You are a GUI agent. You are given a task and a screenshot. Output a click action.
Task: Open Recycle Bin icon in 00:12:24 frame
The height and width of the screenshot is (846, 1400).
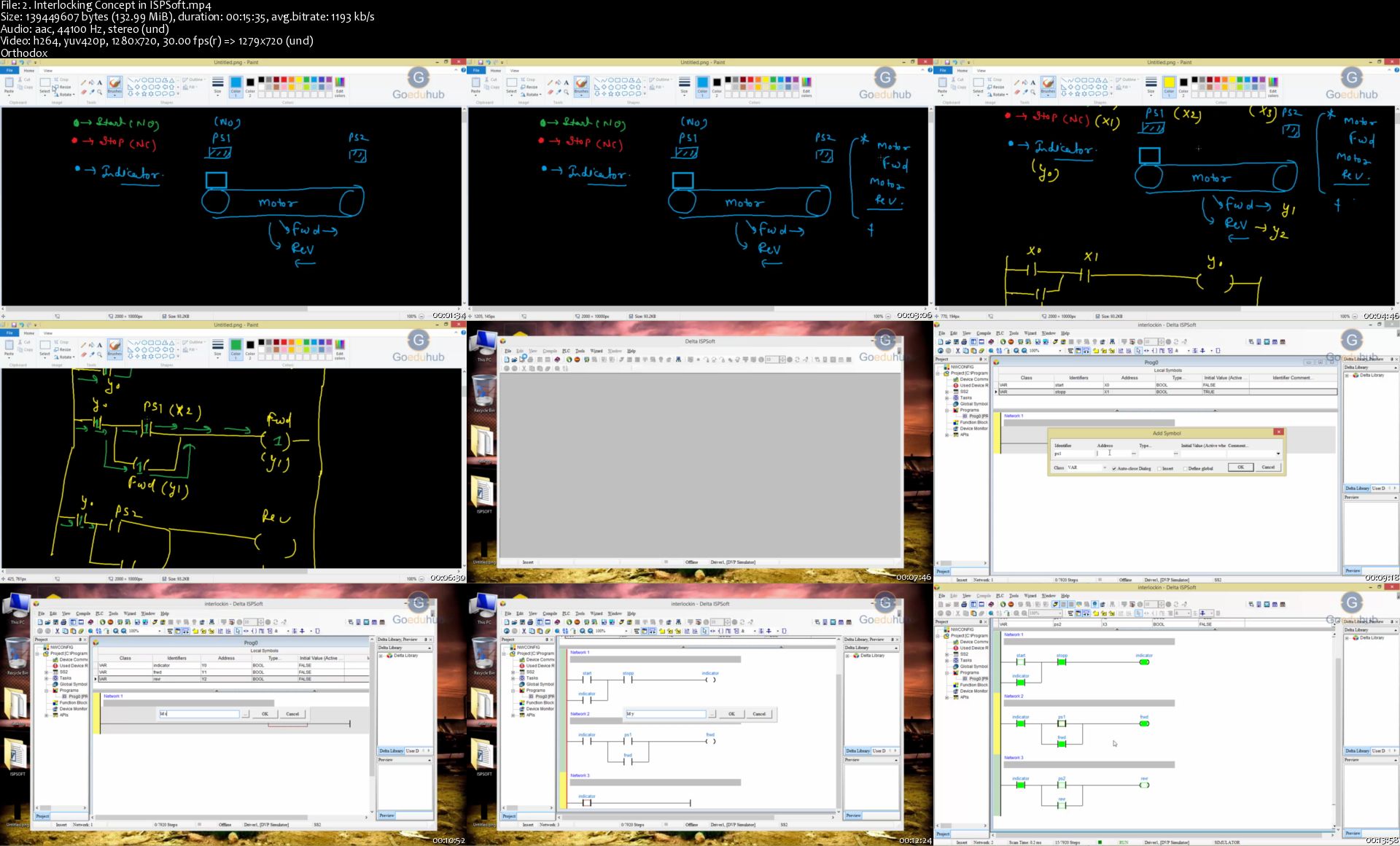click(483, 656)
